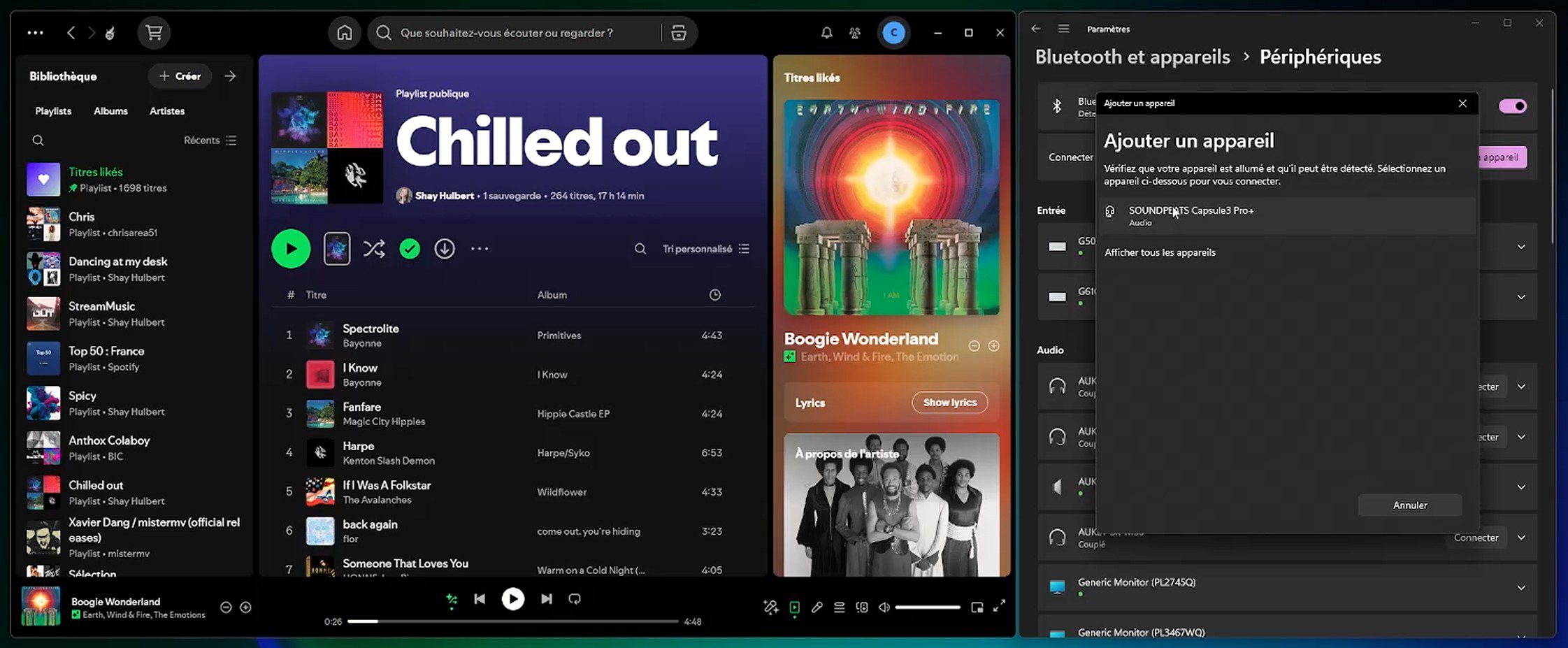Expand Generic Monitor (PL2745Q) entry
The image size is (1568, 648).
(1521, 588)
